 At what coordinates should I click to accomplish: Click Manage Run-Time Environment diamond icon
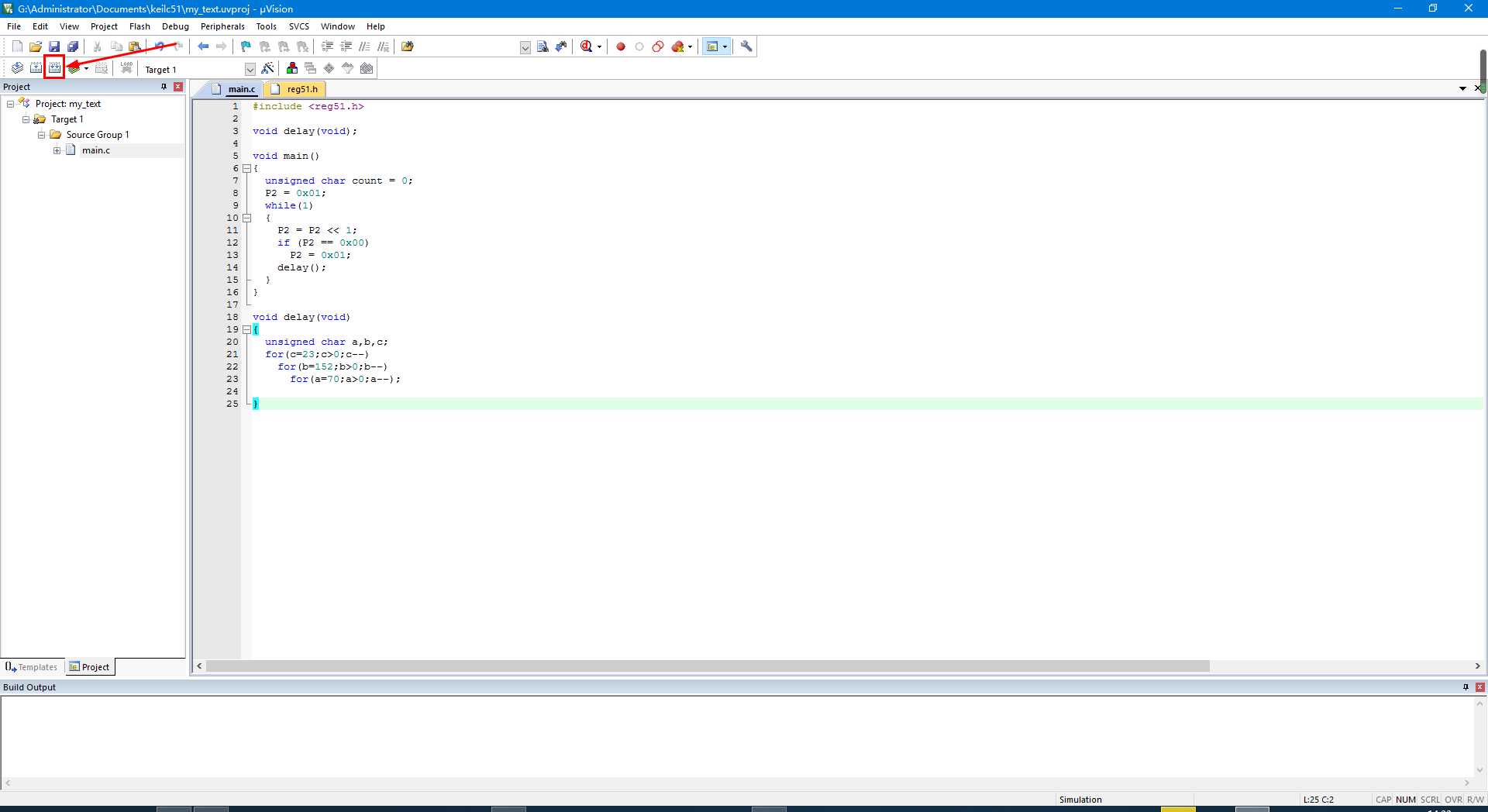(x=329, y=68)
